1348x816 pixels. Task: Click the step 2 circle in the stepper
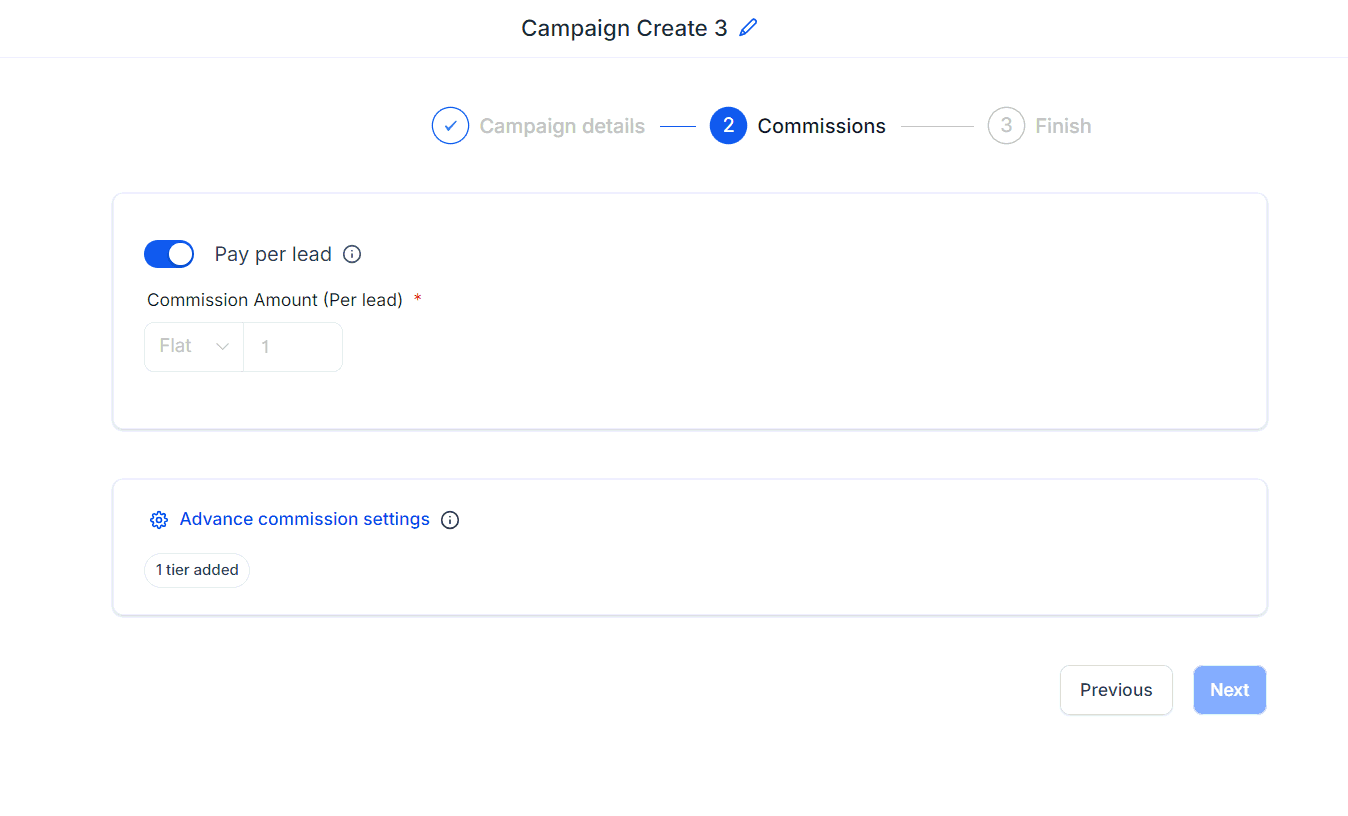tap(728, 126)
